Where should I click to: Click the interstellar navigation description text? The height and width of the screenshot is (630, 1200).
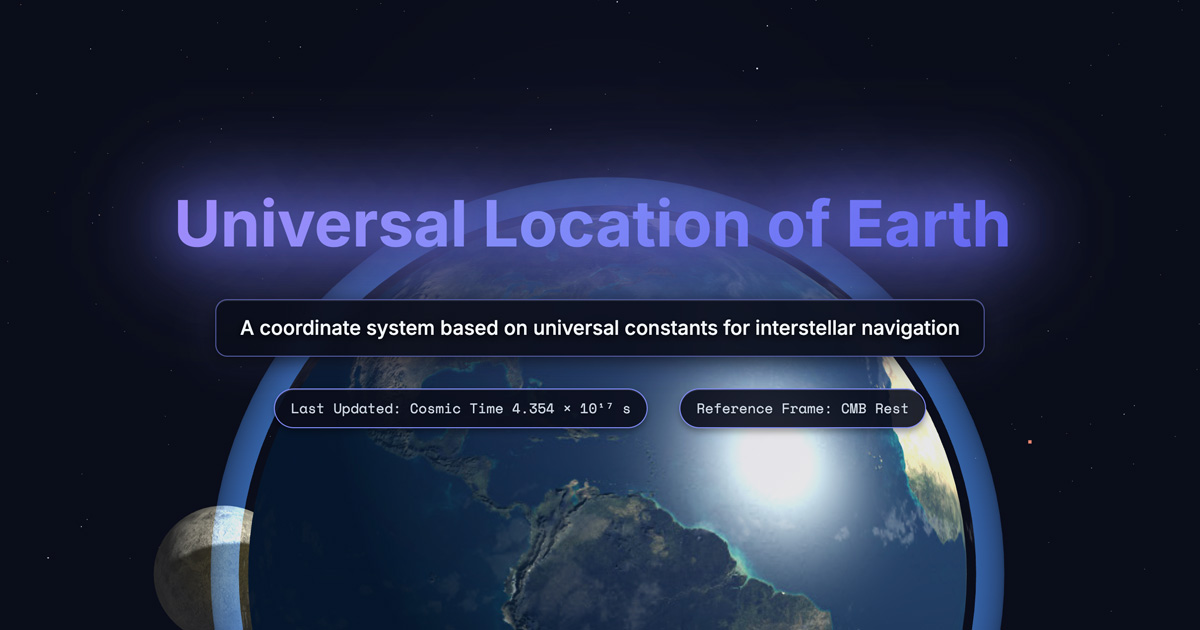click(600, 327)
